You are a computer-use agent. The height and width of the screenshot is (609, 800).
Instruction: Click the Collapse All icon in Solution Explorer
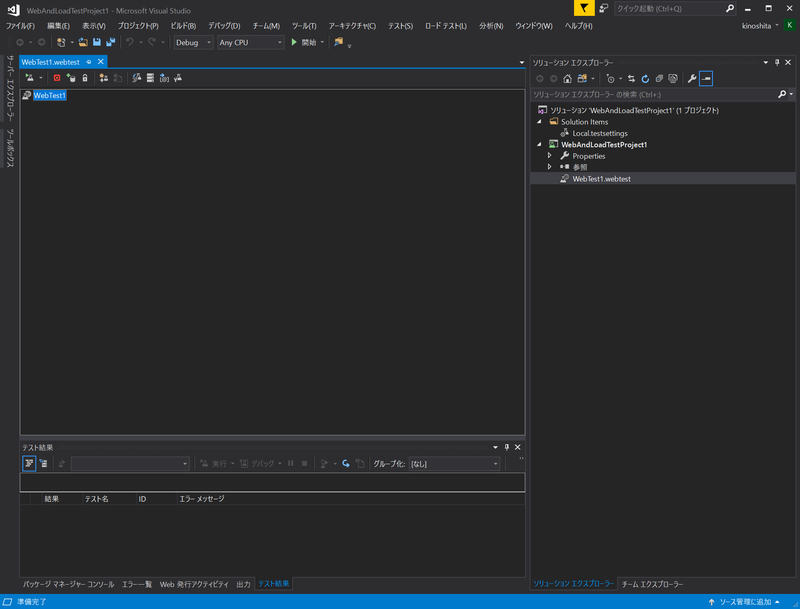coord(659,79)
